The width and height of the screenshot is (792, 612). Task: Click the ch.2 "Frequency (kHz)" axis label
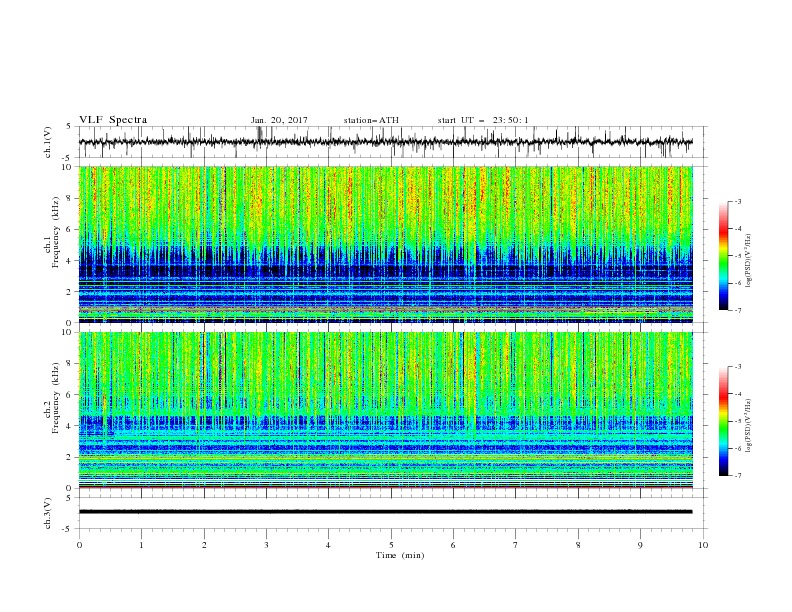(56, 398)
